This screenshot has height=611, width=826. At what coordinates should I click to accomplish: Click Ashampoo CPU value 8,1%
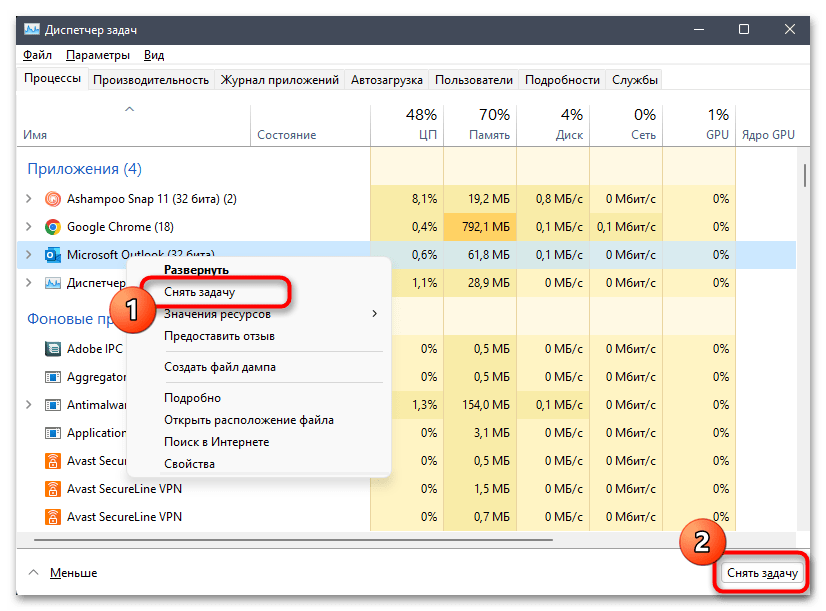tap(424, 199)
